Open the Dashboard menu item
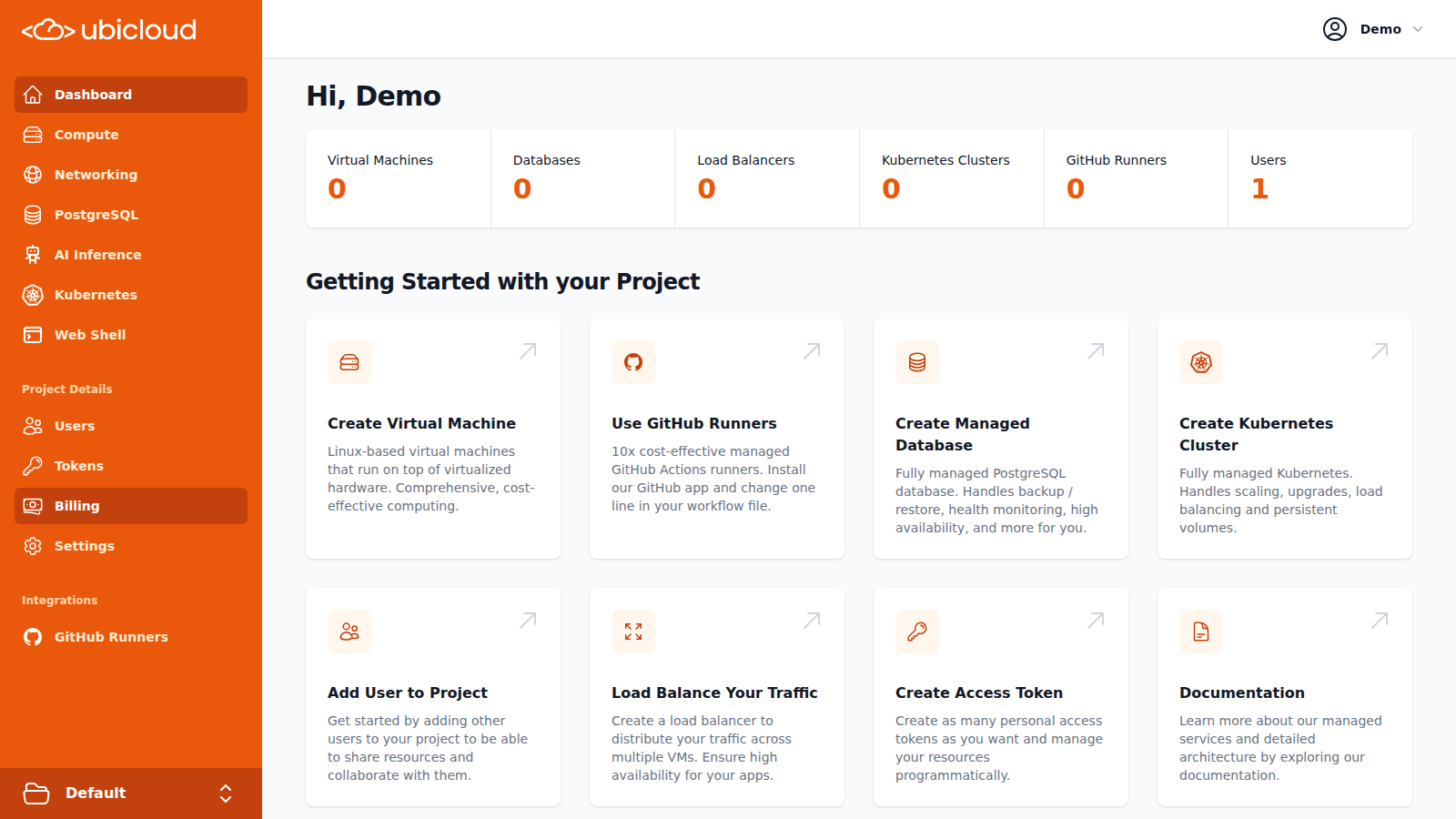Screen dimensions: 1456x819 click(131, 95)
